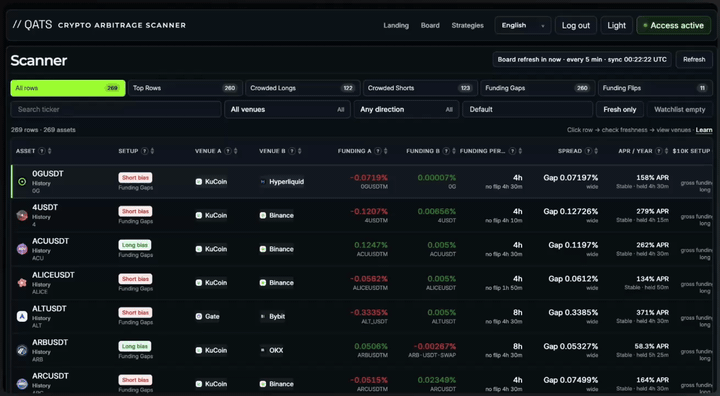The height and width of the screenshot is (396, 720).
Task: Click the APR / YEAR help icon
Action: (x=659, y=151)
